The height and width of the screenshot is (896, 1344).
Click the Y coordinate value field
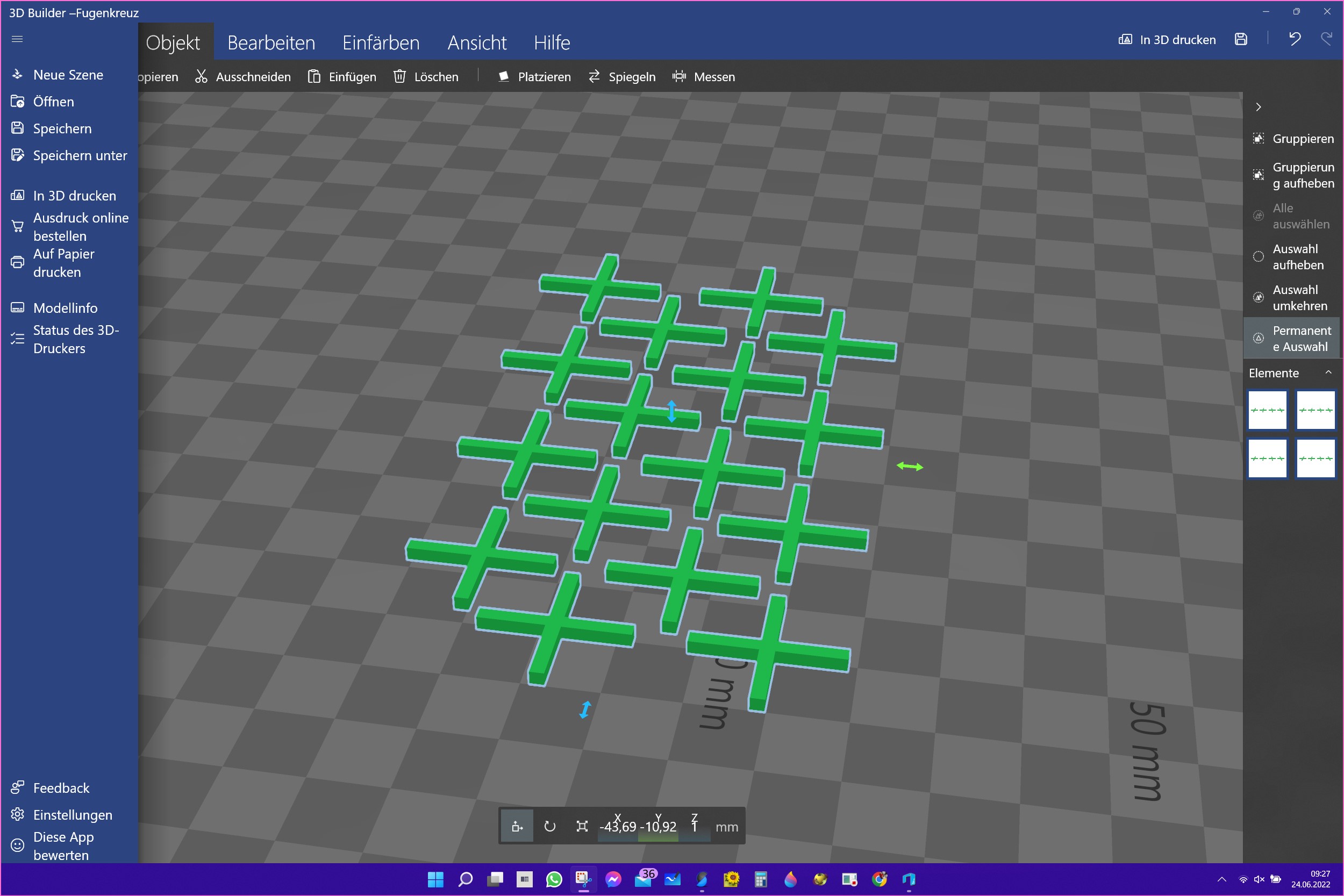658,826
